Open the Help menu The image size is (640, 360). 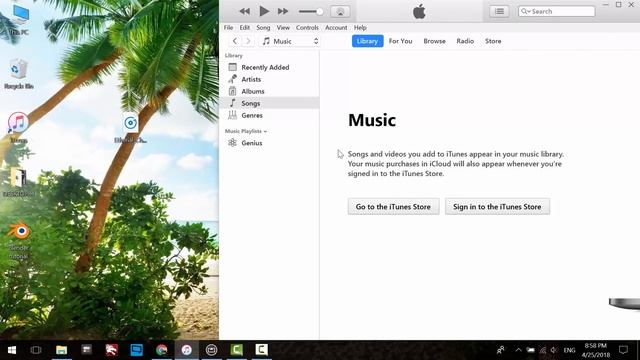pyautogui.click(x=360, y=28)
